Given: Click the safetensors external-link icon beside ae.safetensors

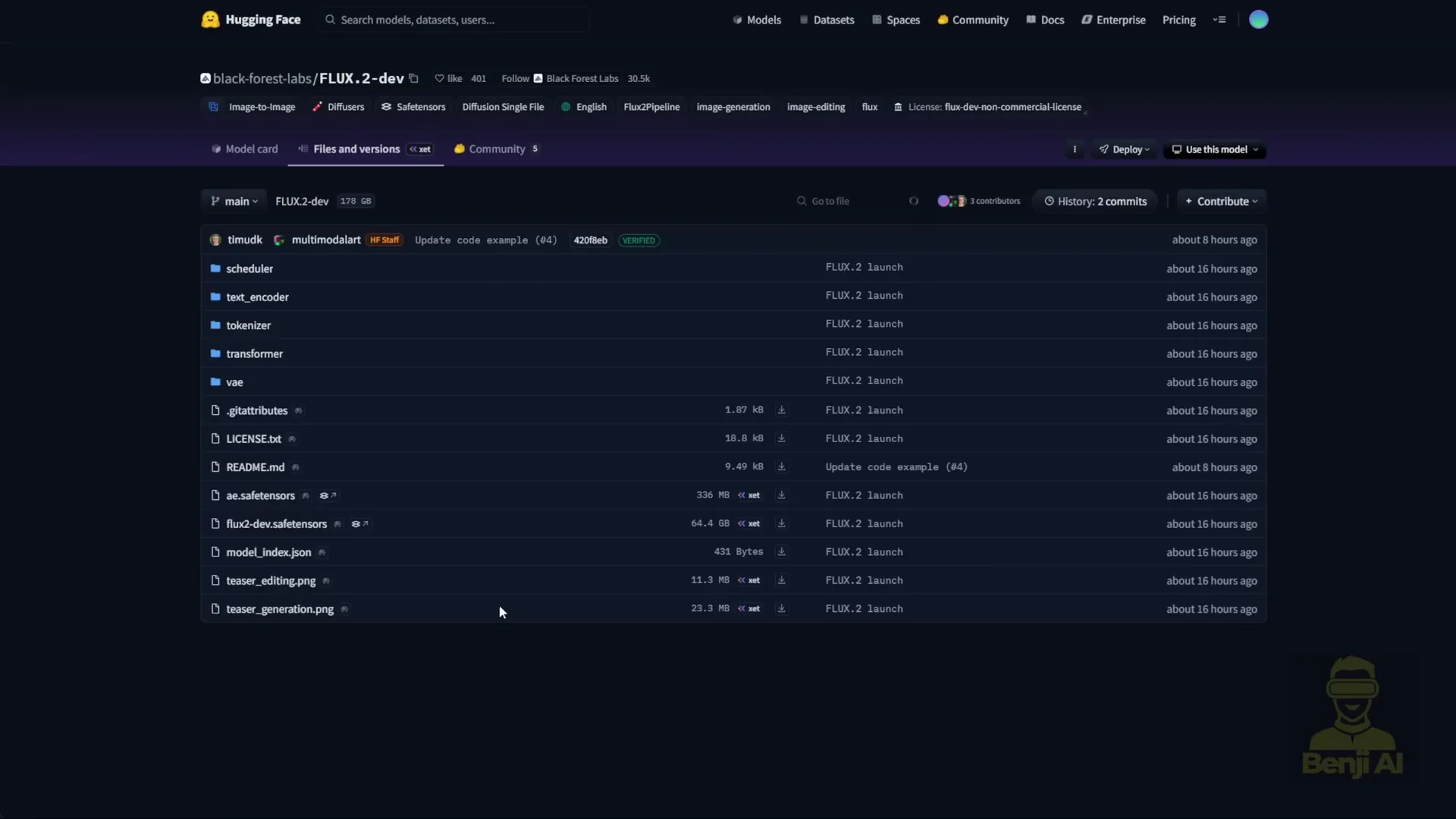Looking at the screenshot, I should pyautogui.click(x=328, y=496).
